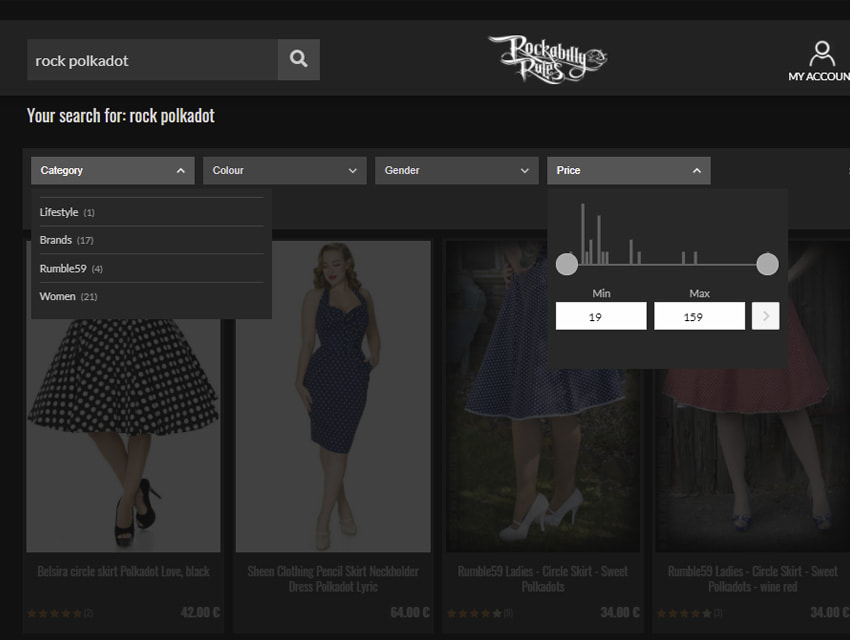Collapse the Category filter header
This screenshot has height=640, width=850.
[112, 170]
